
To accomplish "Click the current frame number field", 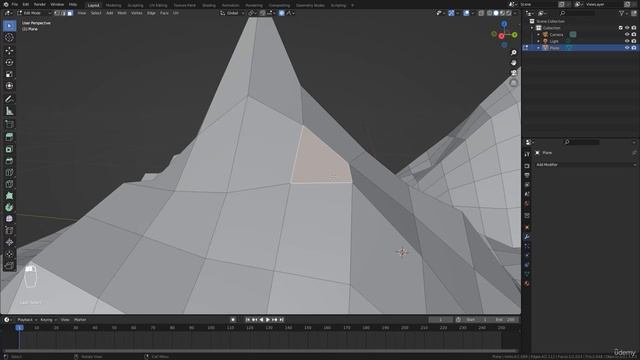I will coord(440,320).
